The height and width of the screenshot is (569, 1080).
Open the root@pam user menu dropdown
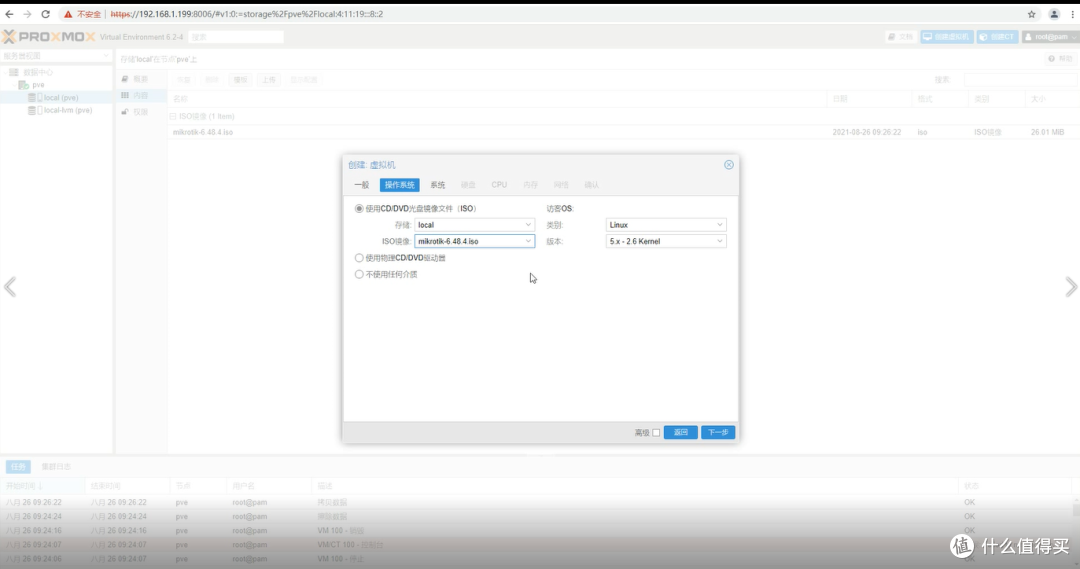click(1050, 37)
